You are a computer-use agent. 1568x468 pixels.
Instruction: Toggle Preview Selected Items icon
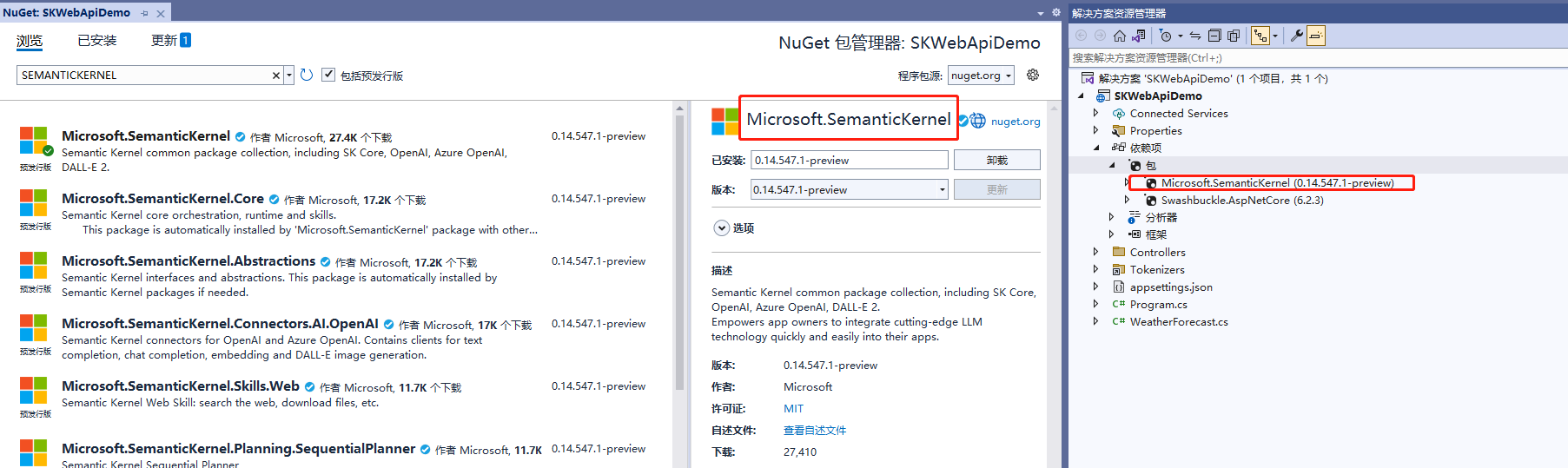click(x=1316, y=36)
